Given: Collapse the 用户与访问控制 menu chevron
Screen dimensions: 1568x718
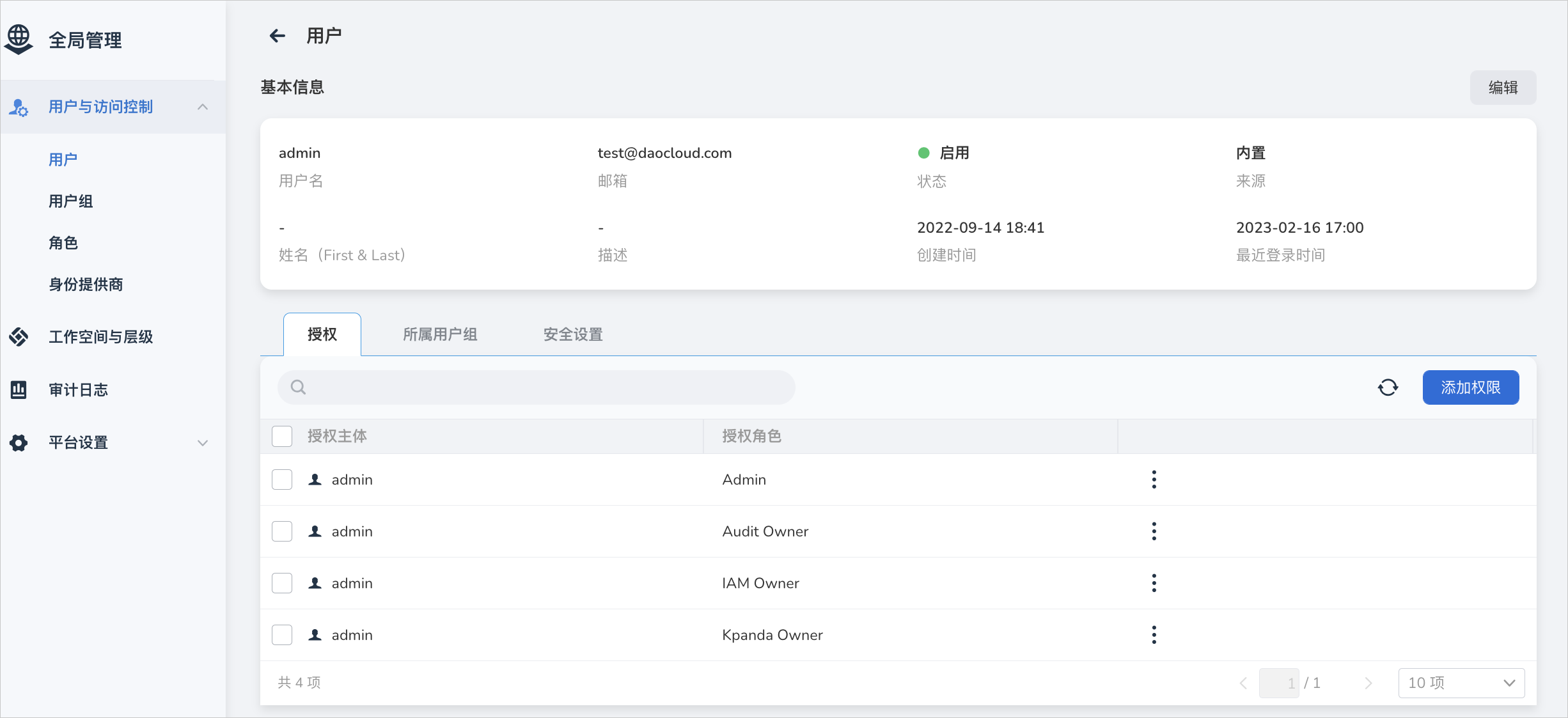Looking at the screenshot, I should pos(203,107).
